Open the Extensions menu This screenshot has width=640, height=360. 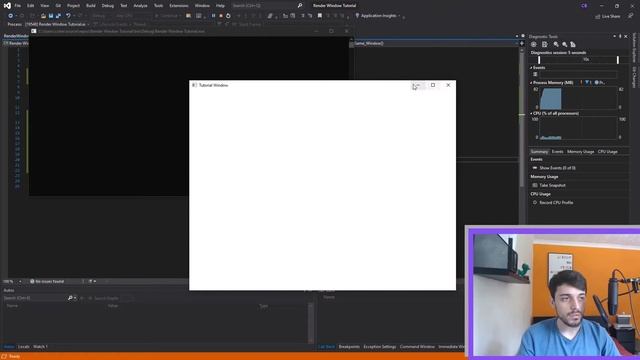pyautogui.click(x=179, y=6)
